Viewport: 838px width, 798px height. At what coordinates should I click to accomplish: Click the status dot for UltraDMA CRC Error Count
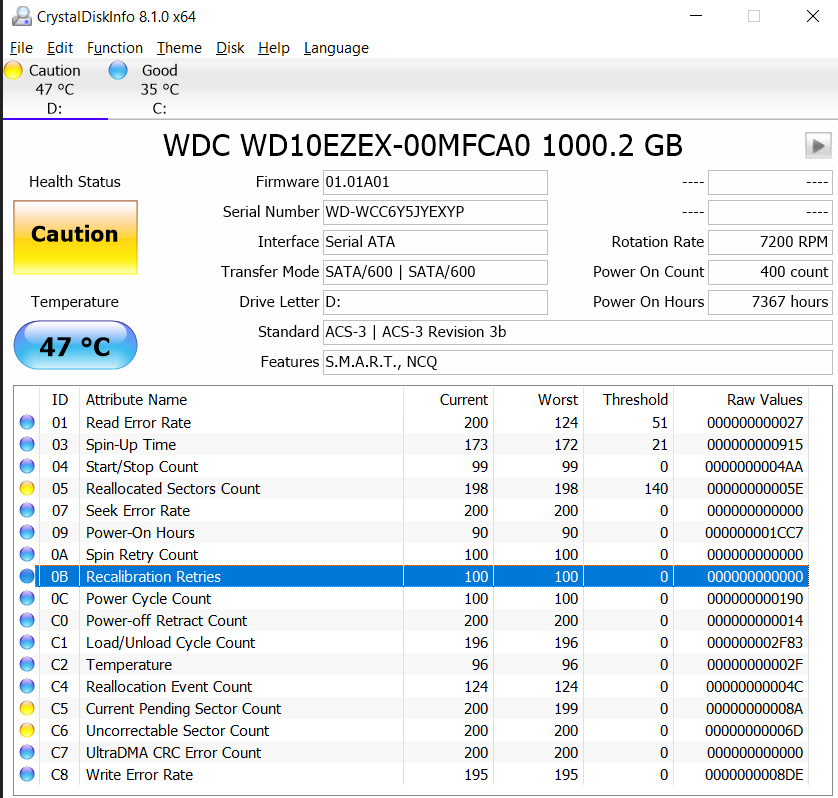click(x=27, y=752)
